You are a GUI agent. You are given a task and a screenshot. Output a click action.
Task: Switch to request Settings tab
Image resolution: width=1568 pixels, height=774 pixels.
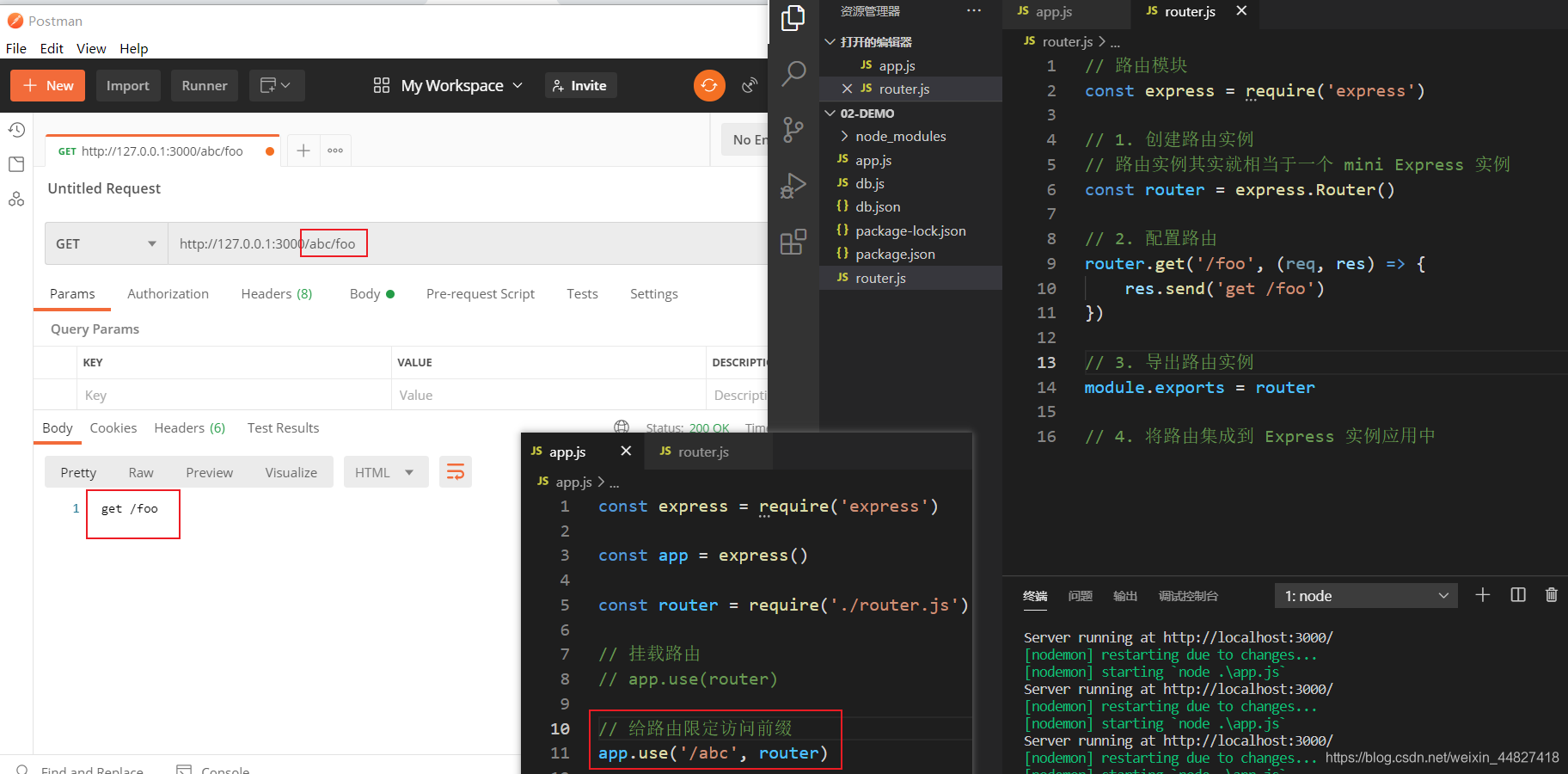click(653, 293)
